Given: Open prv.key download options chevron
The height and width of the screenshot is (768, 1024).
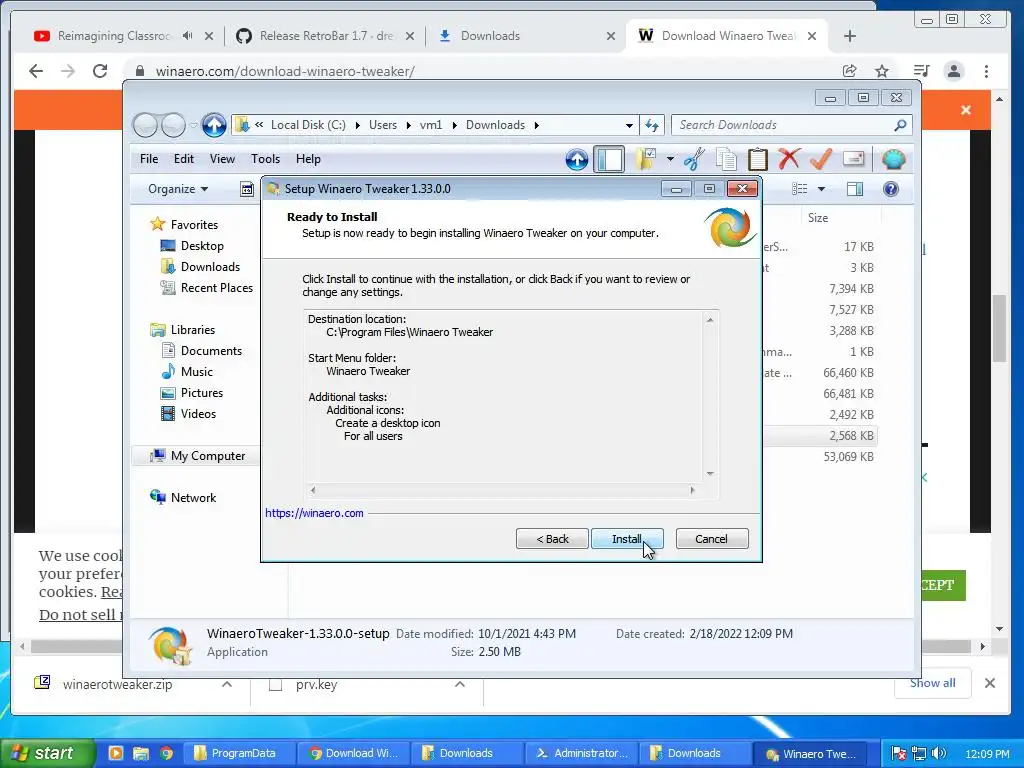Looking at the screenshot, I should (460, 684).
